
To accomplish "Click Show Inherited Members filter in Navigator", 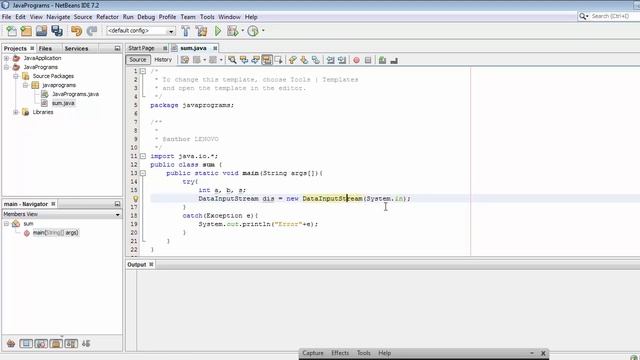I will 11,344.
